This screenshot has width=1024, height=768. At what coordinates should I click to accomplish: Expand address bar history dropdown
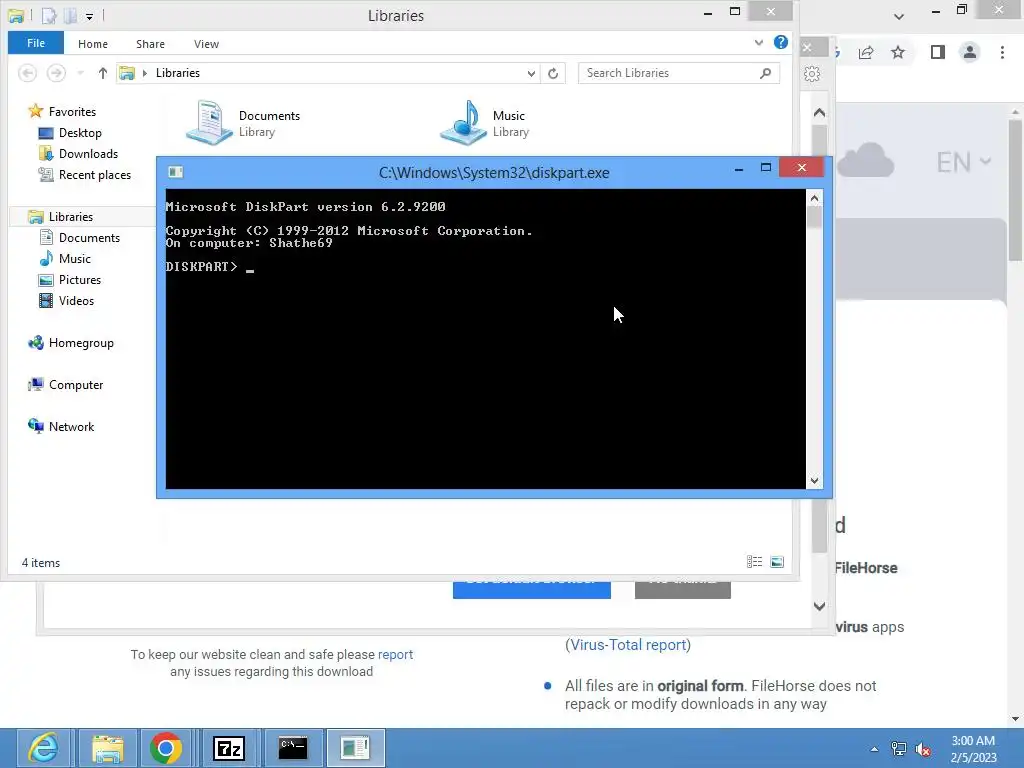(x=531, y=74)
